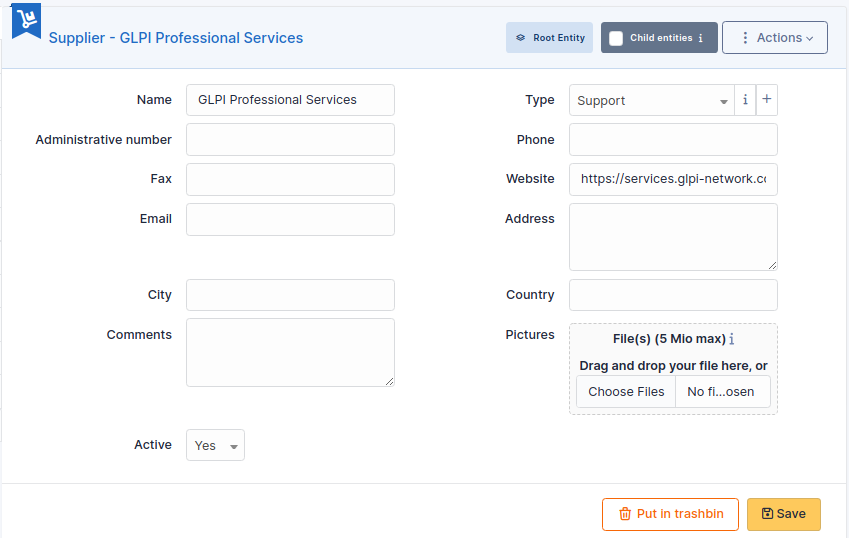Click into the Email input field
This screenshot has width=849, height=538.
[x=290, y=219]
